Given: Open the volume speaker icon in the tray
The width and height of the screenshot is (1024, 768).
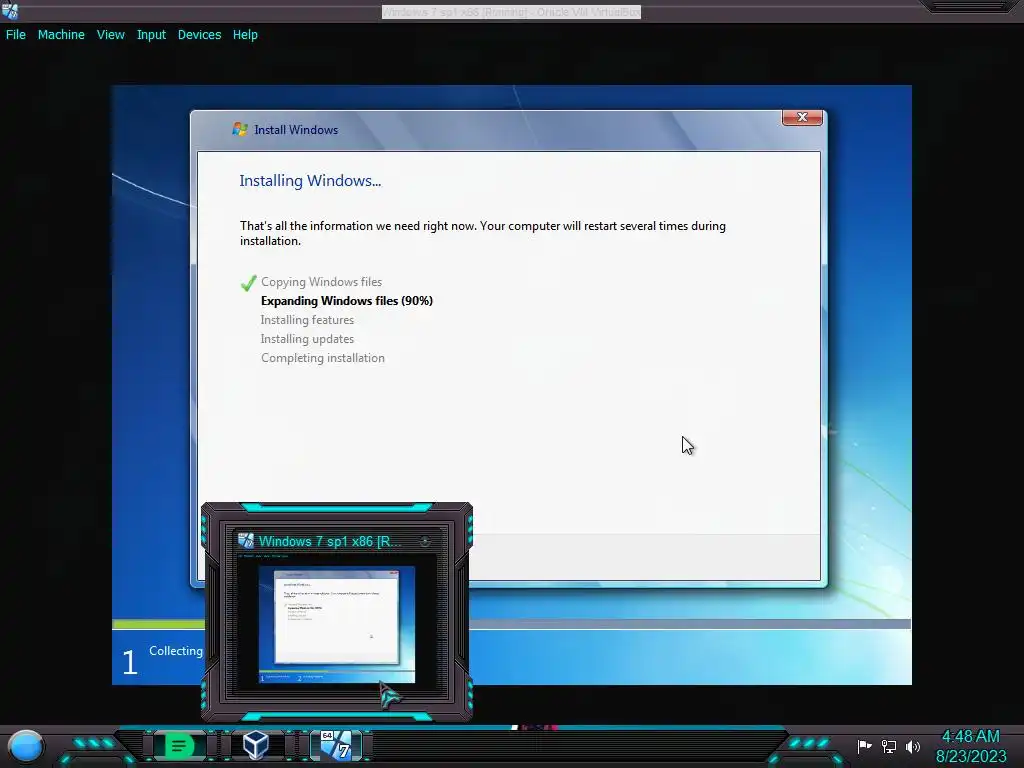Looking at the screenshot, I should (x=912, y=746).
